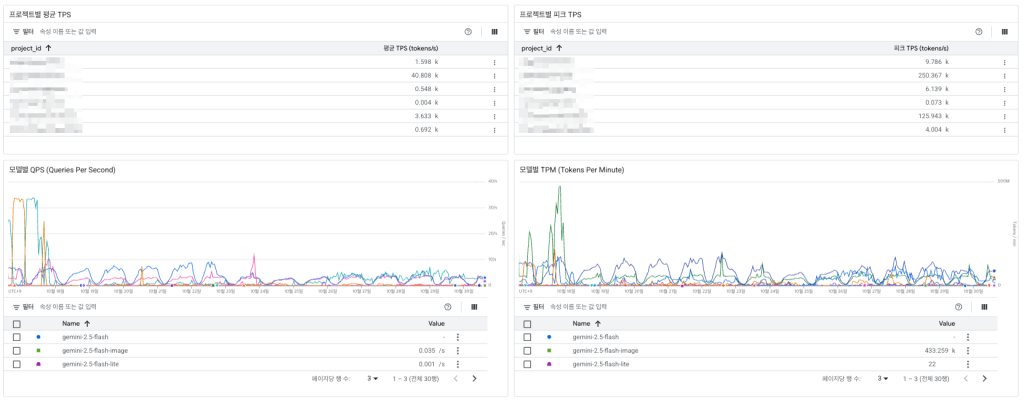Sort by Name column in 모델별 TPM table

point(586,323)
